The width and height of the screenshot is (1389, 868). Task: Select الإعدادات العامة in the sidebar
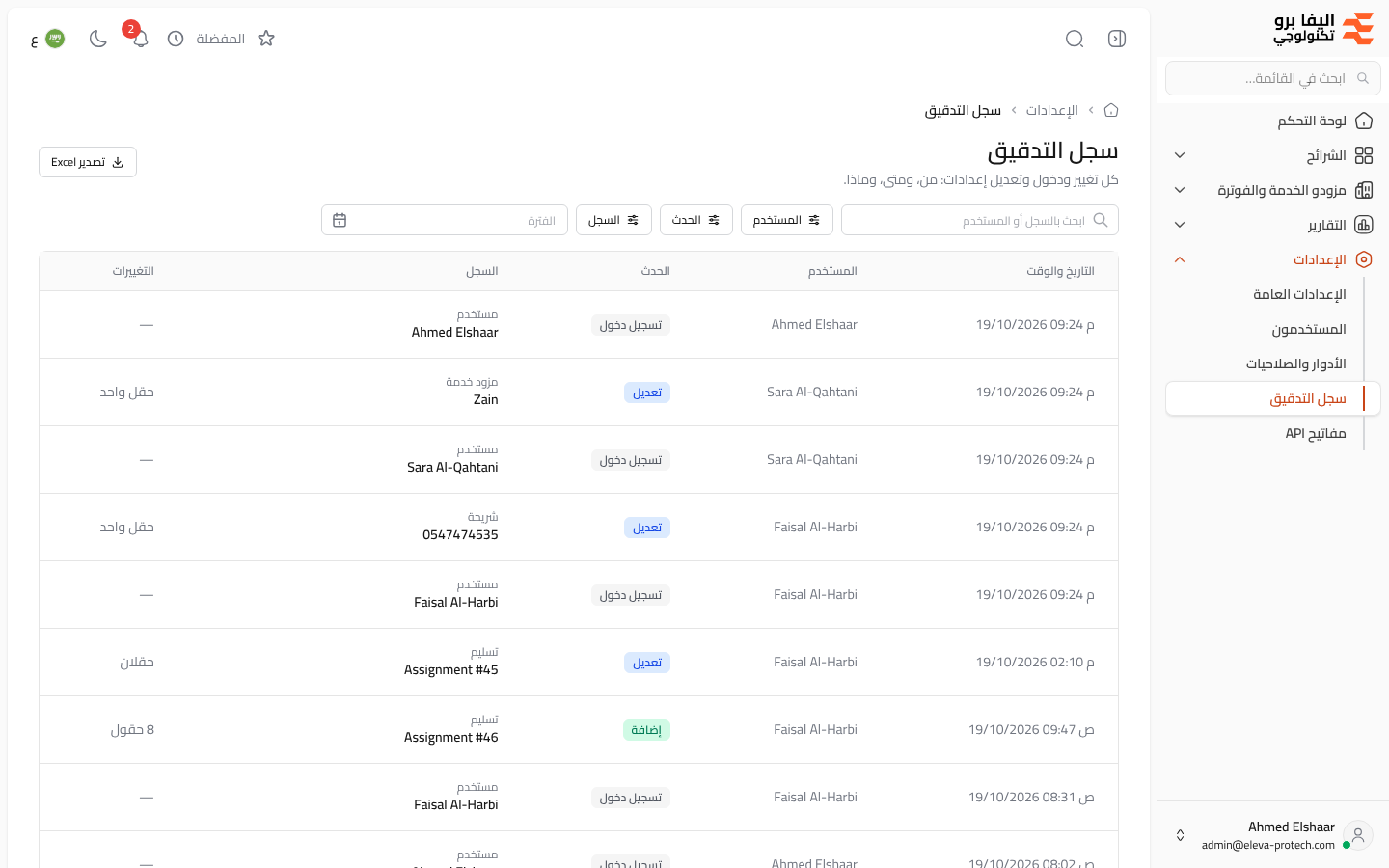1273,294
